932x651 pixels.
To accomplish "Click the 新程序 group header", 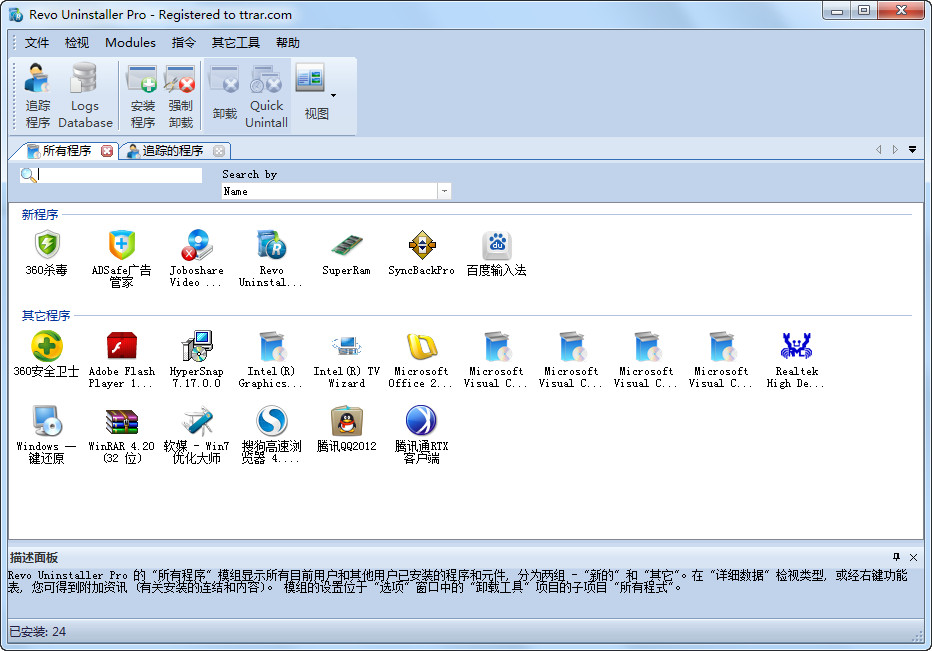I will (x=40, y=215).
